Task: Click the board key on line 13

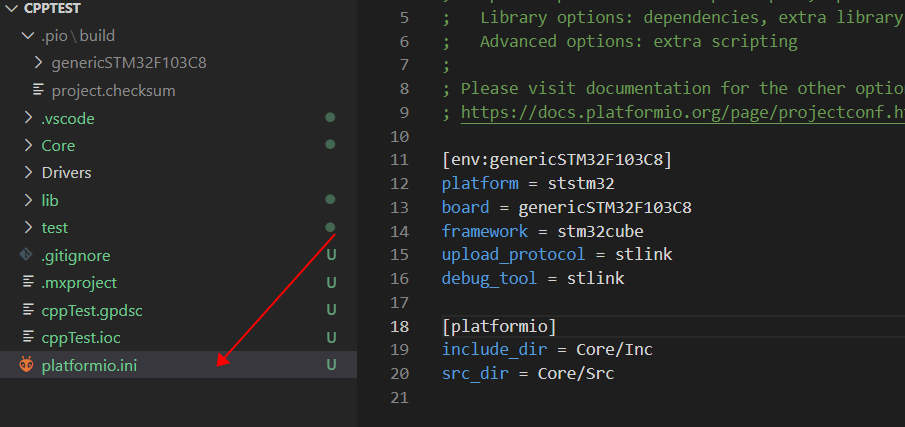Action: coord(465,208)
